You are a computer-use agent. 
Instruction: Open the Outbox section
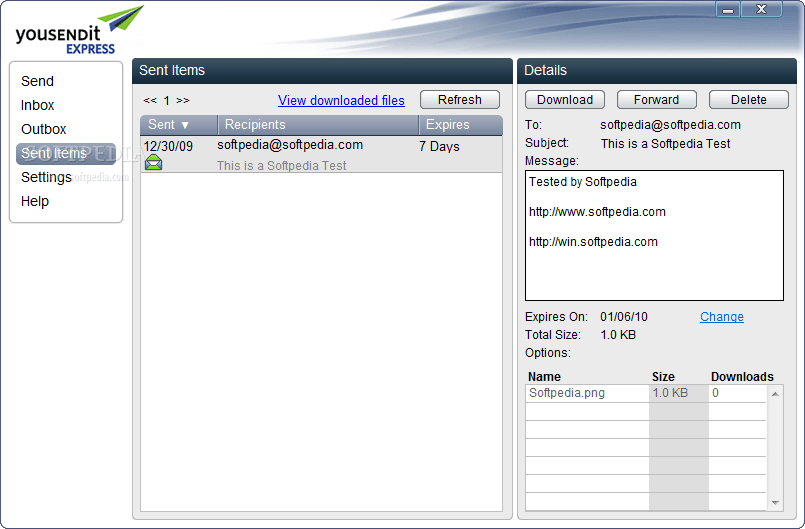44,129
